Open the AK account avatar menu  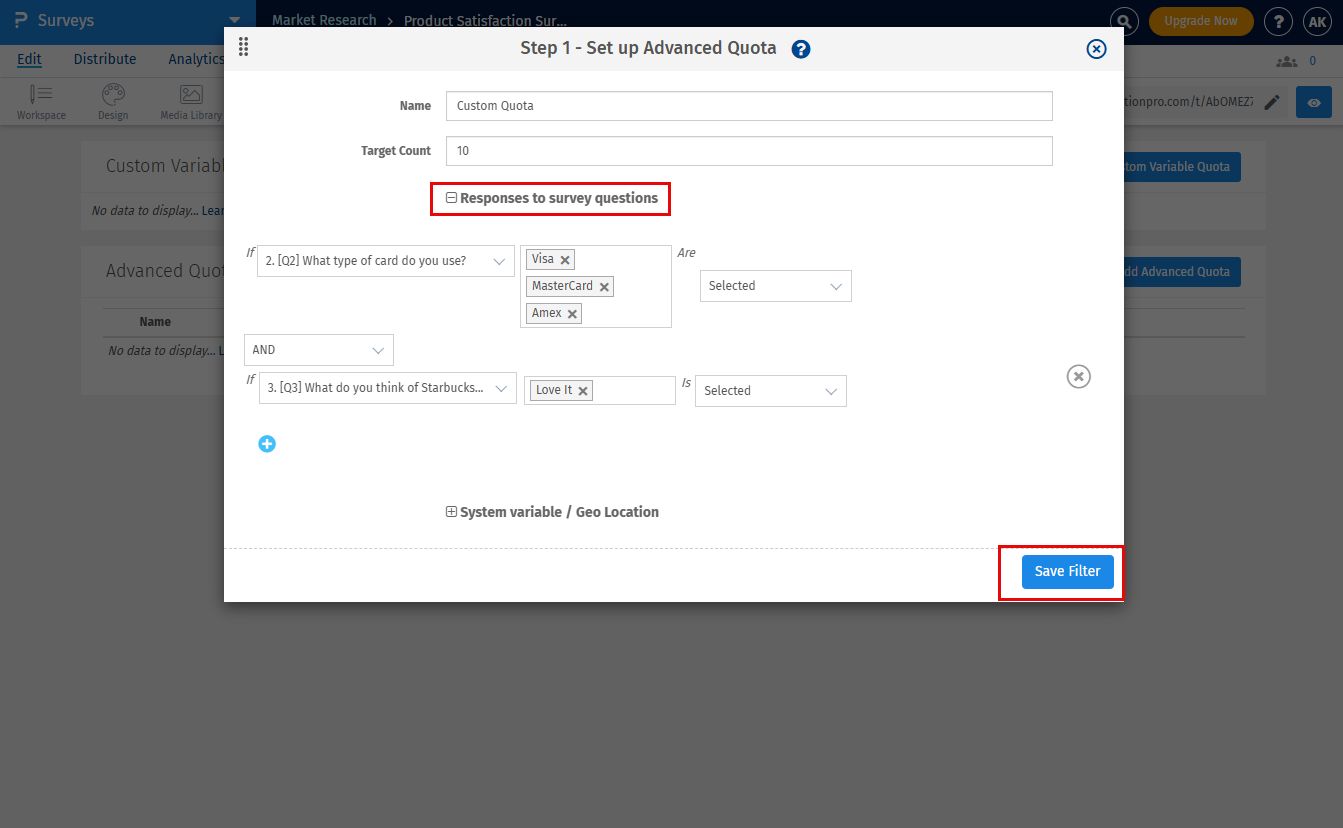click(x=1317, y=21)
